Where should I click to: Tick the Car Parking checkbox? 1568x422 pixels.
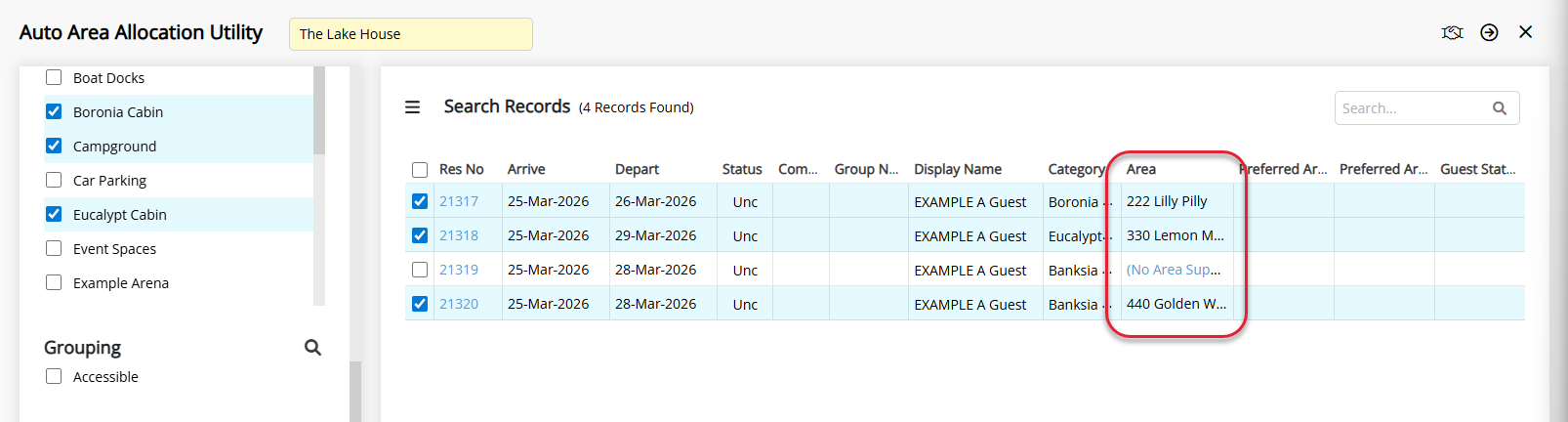coord(54,180)
